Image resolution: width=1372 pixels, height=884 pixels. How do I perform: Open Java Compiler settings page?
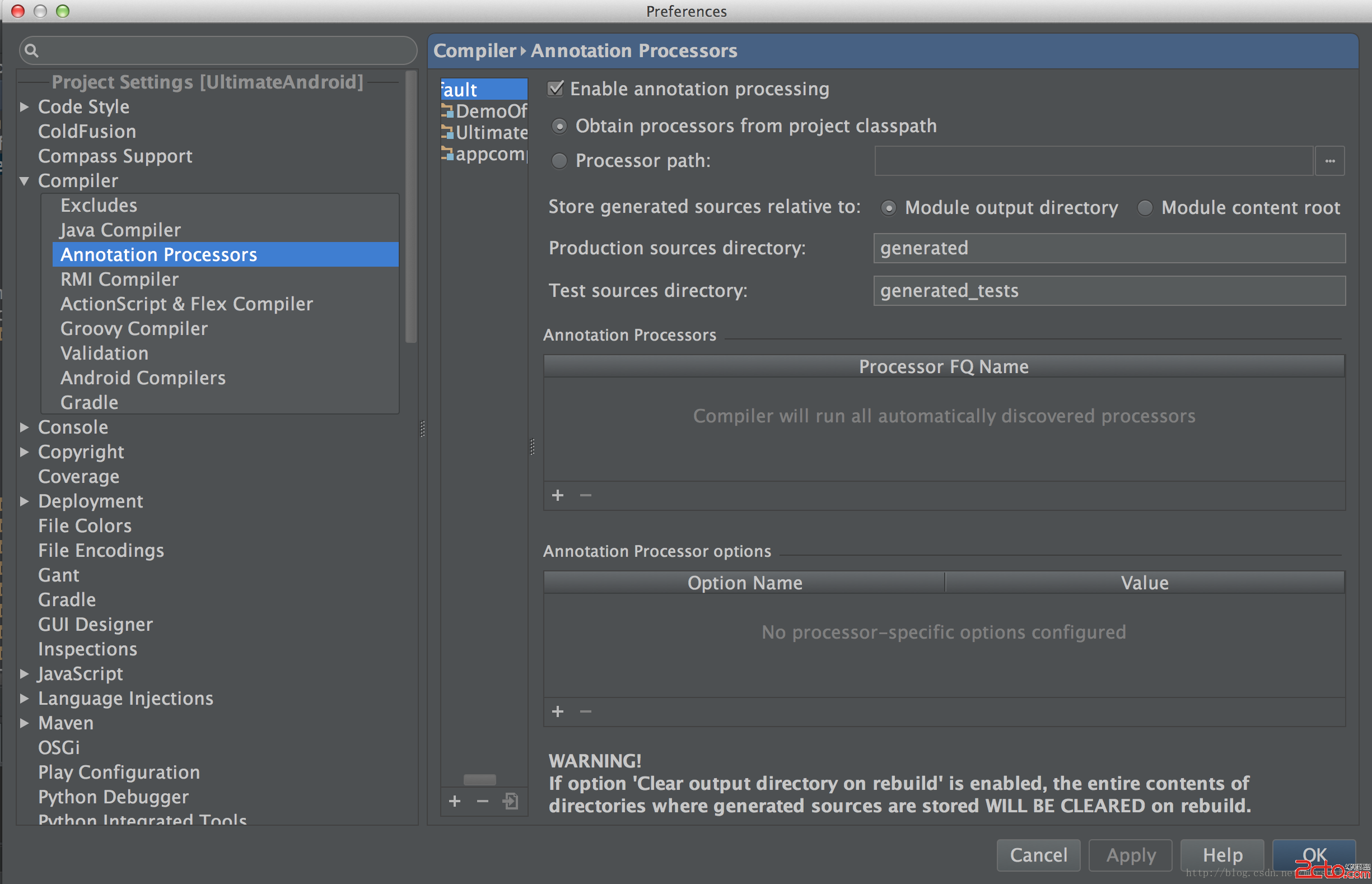click(120, 230)
